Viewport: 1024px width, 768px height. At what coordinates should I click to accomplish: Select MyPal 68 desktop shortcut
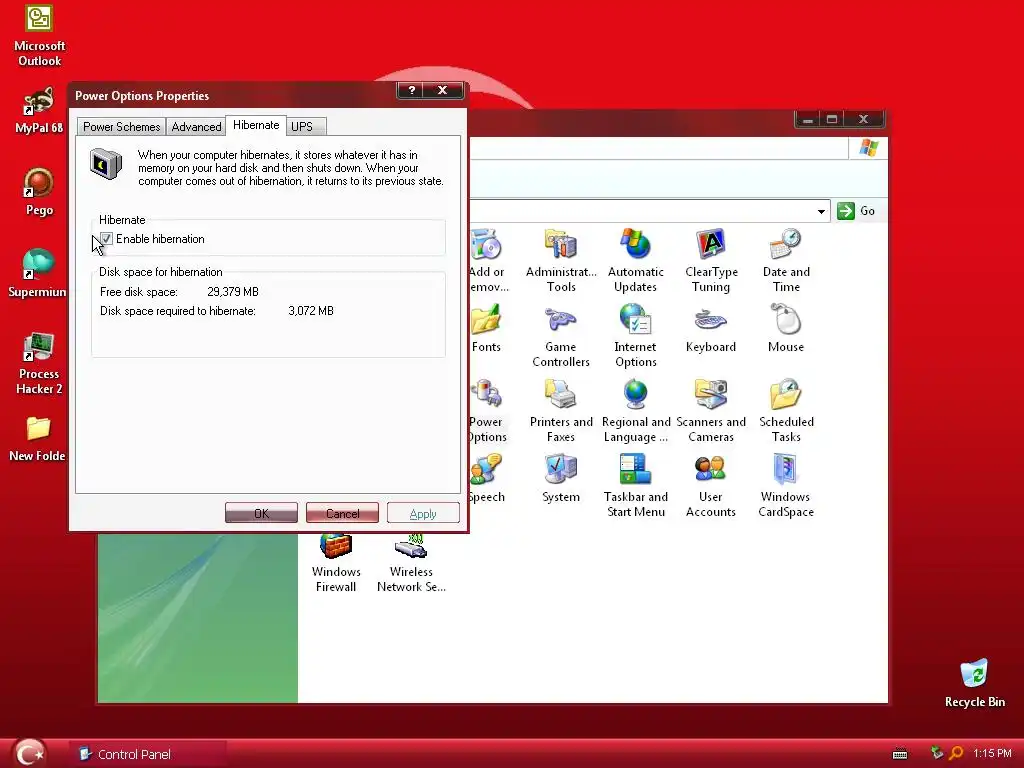click(39, 110)
